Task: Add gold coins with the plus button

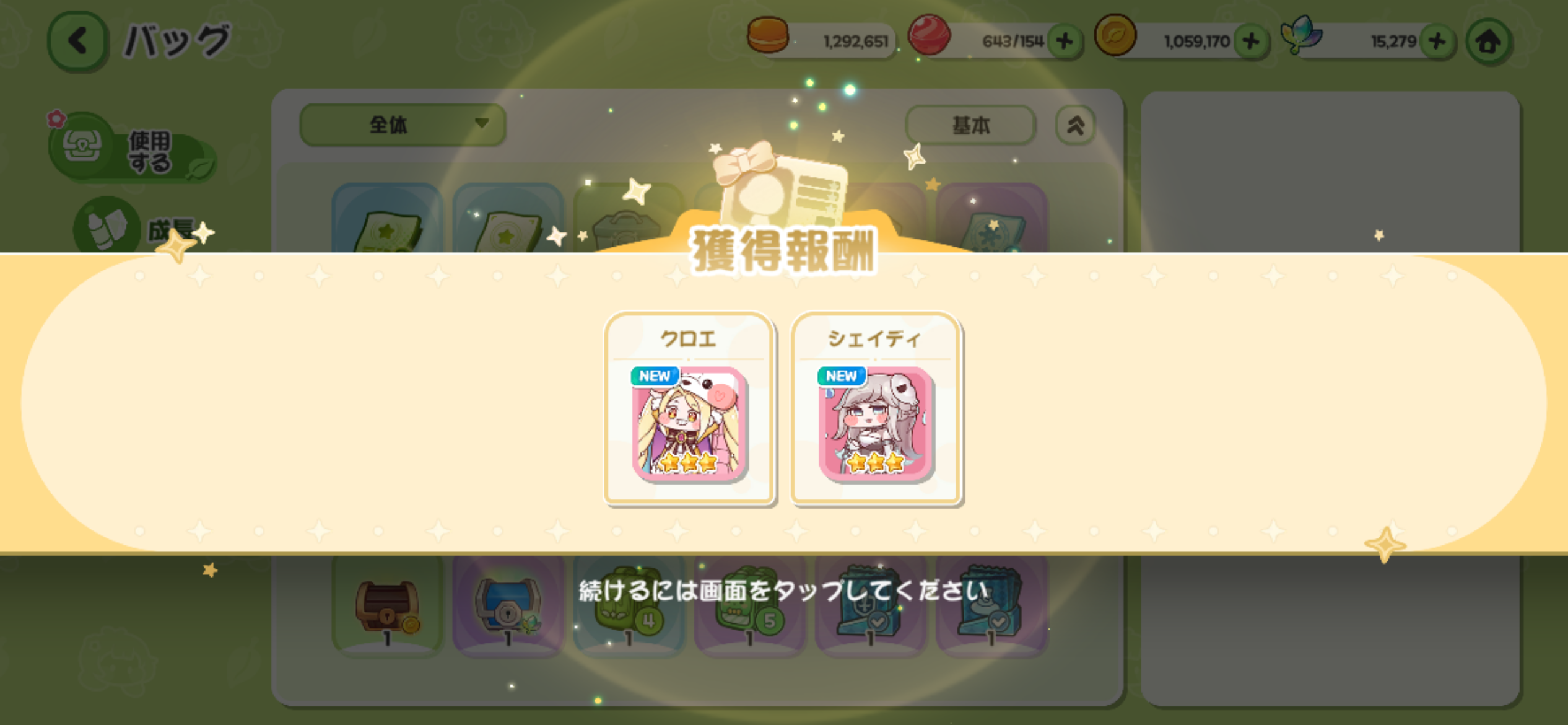Action: click(x=1251, y=42)
